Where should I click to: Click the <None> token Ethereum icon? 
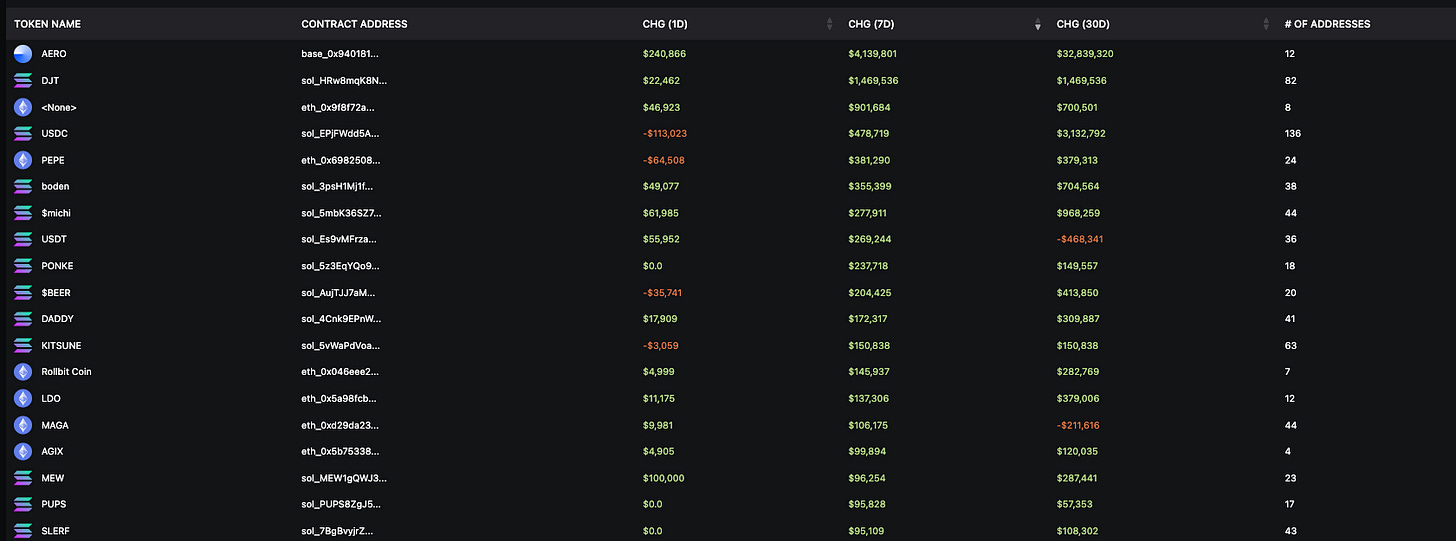[23, 107]
